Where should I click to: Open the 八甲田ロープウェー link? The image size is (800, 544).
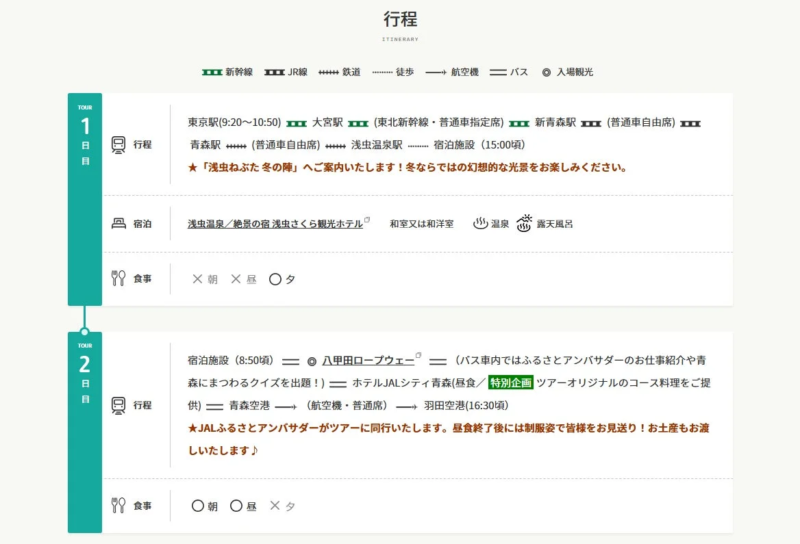click(x=368, y=360)
